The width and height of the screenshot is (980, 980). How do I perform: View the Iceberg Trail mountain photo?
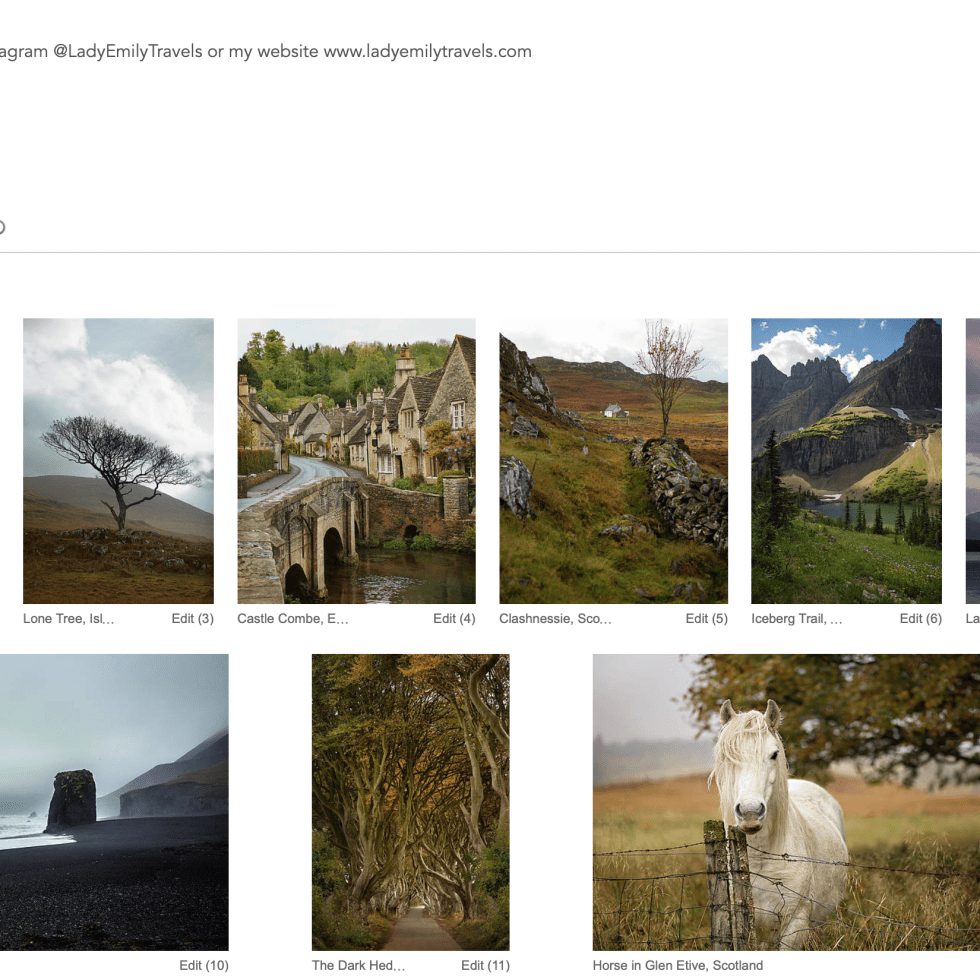point(846,461)
